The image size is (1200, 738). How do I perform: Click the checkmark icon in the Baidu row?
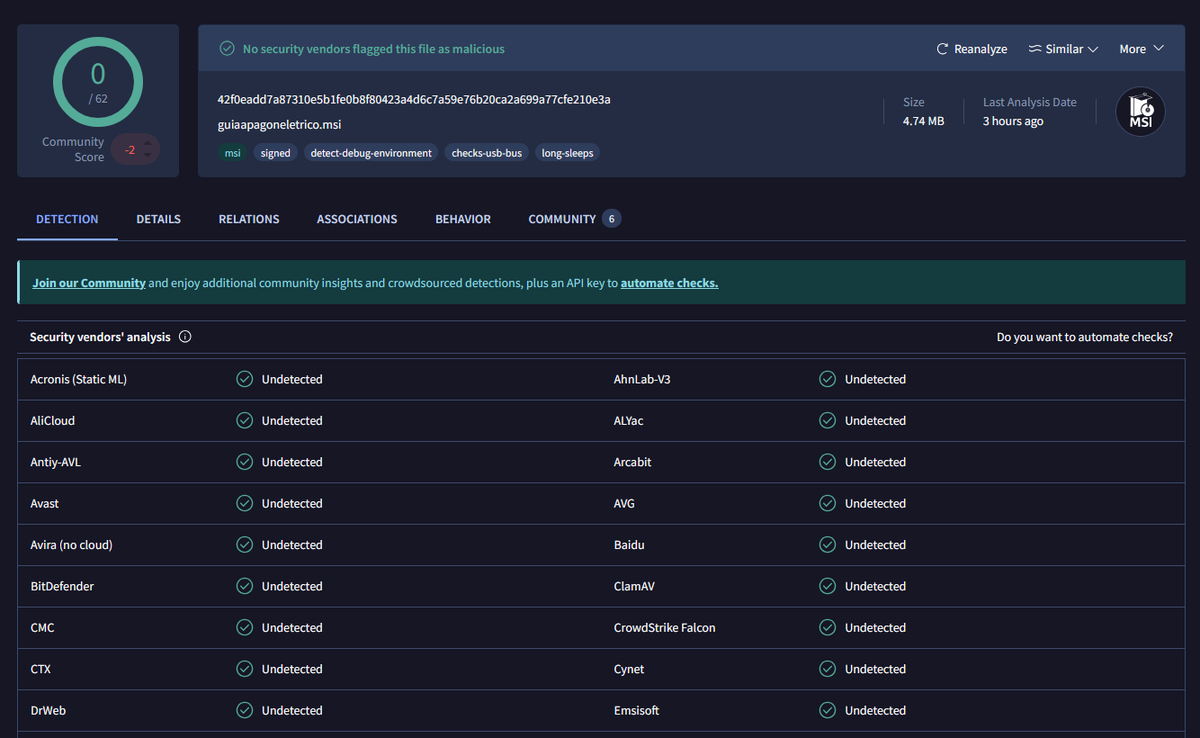click(827, 545)
